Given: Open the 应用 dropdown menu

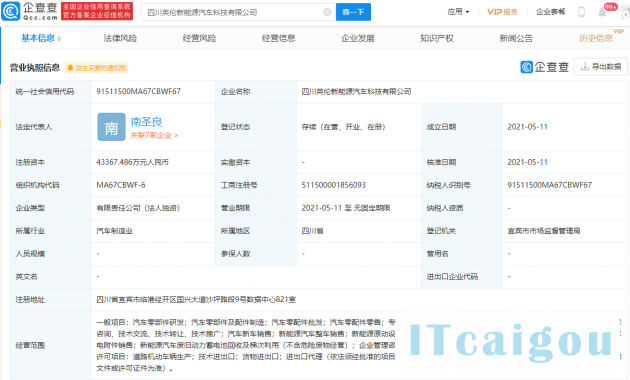Looking at the screenshot, I should (458, 12).
